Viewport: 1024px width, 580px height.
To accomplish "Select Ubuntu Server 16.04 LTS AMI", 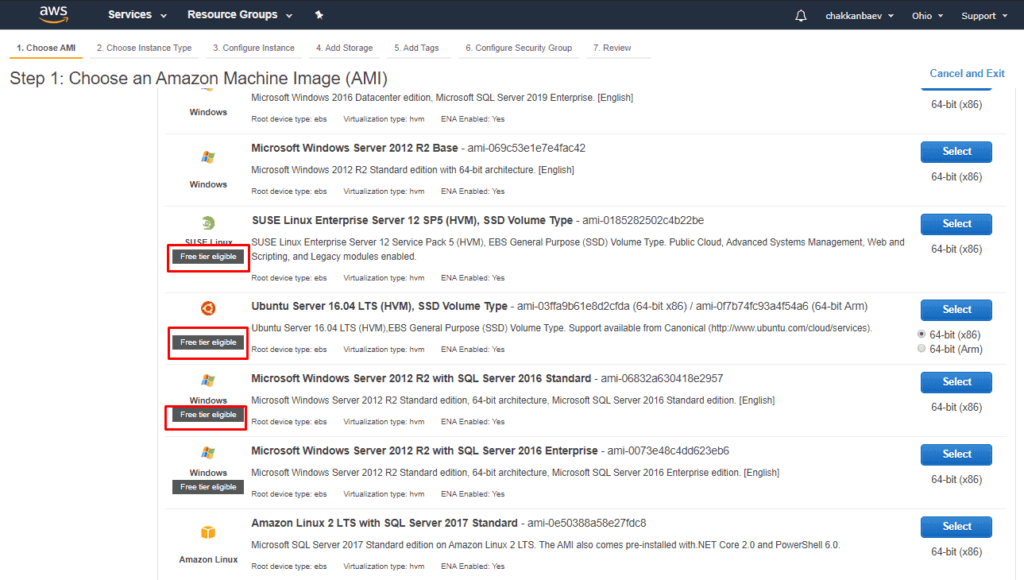I will pyautogui.click(x=956, y=310).
